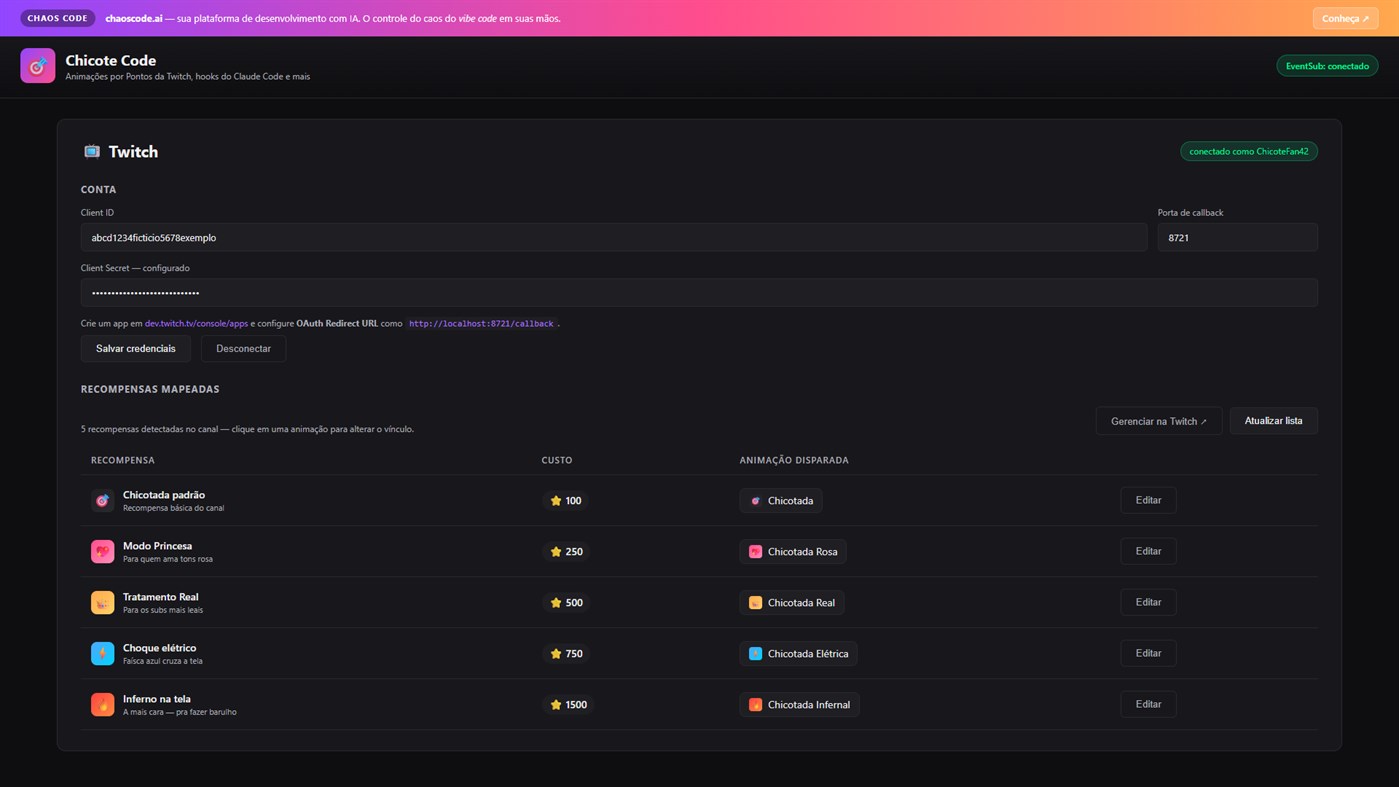The height and width of the screenshot is (787, 1399).
Task: Focus the Client ID input field
Action: click(x=614, y=237)
